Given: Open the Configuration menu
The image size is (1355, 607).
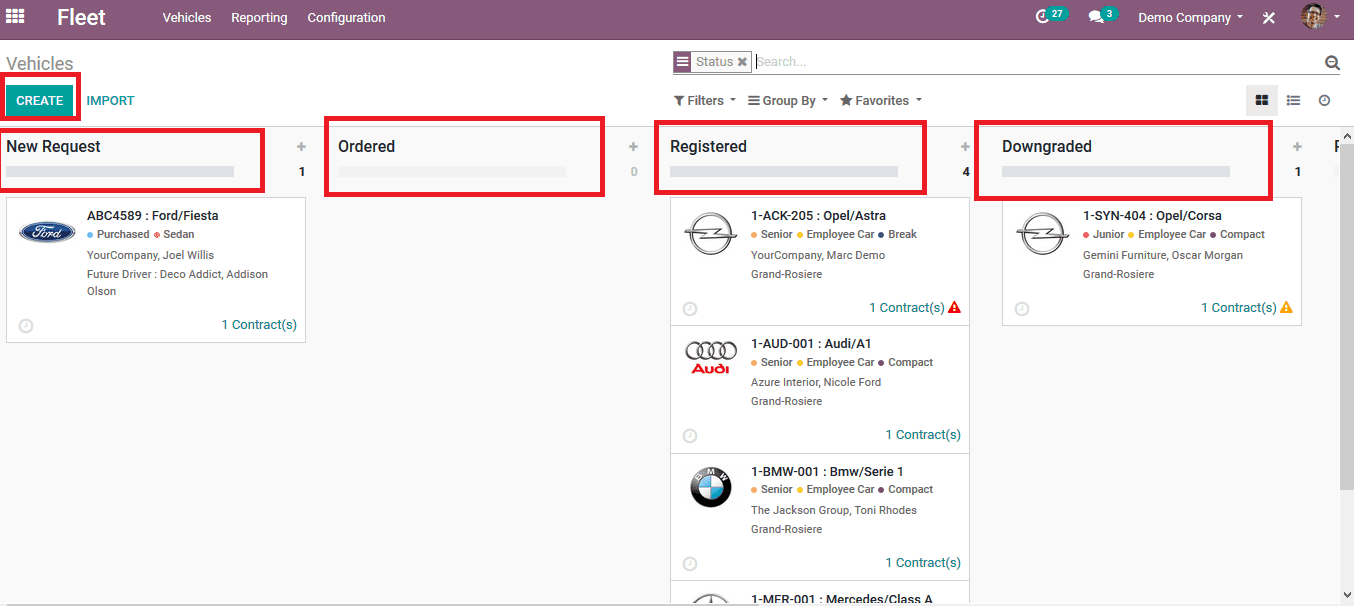Looking at the screenshot, I should 346,18.
